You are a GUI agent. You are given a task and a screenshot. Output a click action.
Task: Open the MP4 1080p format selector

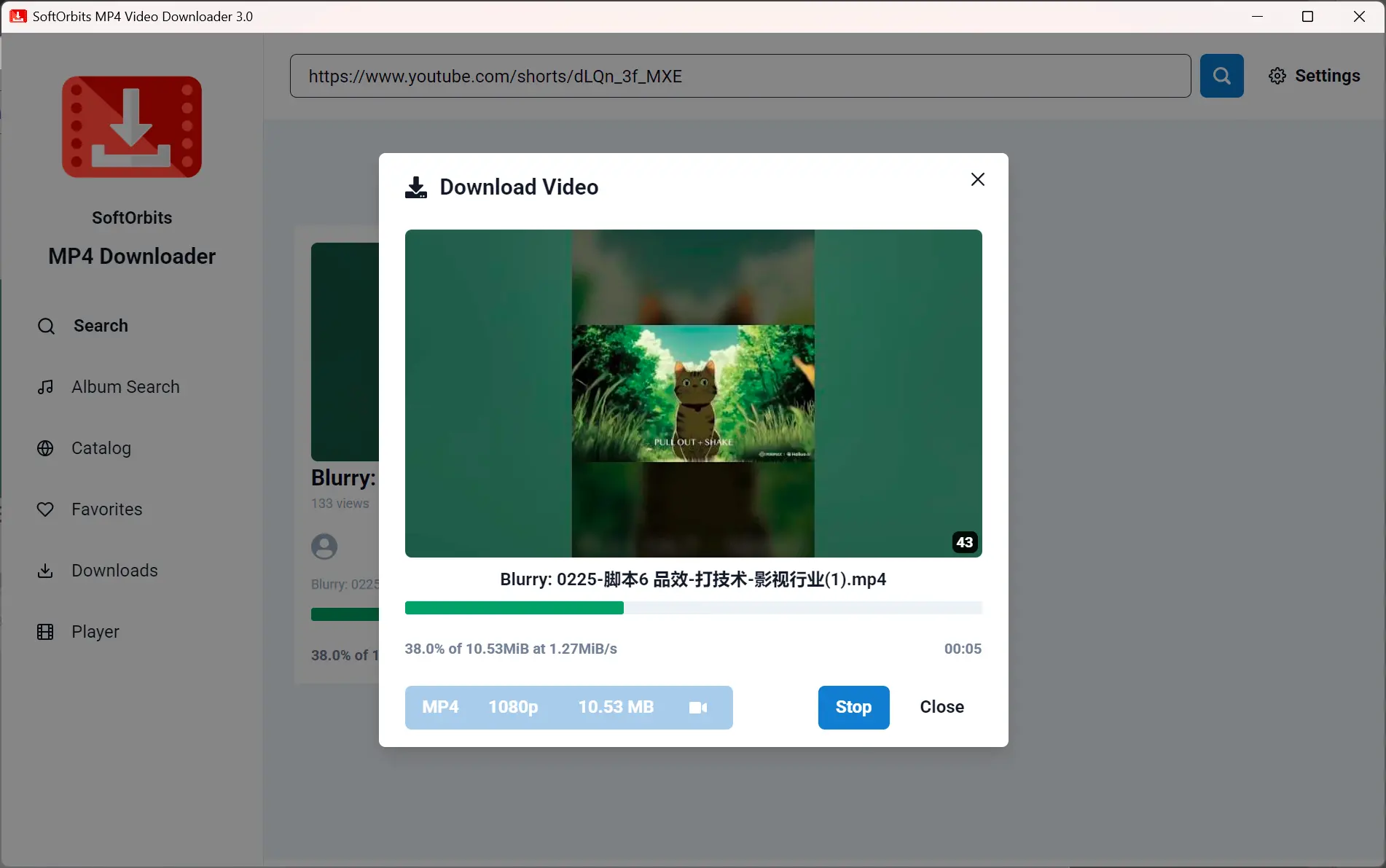568,708
